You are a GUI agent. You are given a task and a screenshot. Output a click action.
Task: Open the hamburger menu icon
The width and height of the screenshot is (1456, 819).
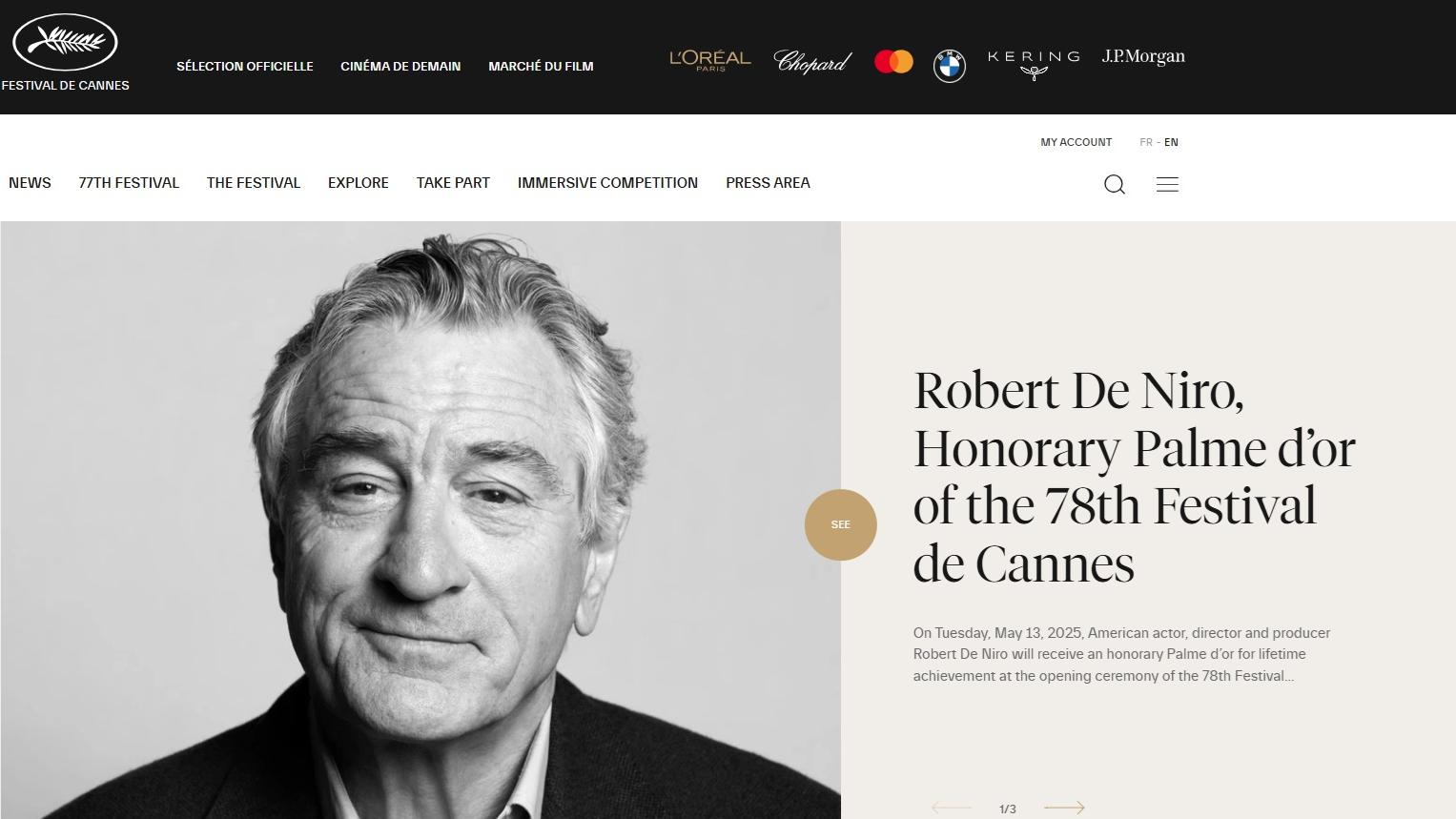(x=1167, y=184)
